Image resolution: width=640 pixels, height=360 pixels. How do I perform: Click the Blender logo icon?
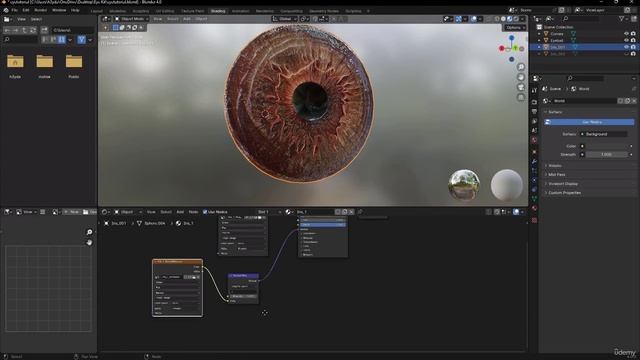coord(6,10)
